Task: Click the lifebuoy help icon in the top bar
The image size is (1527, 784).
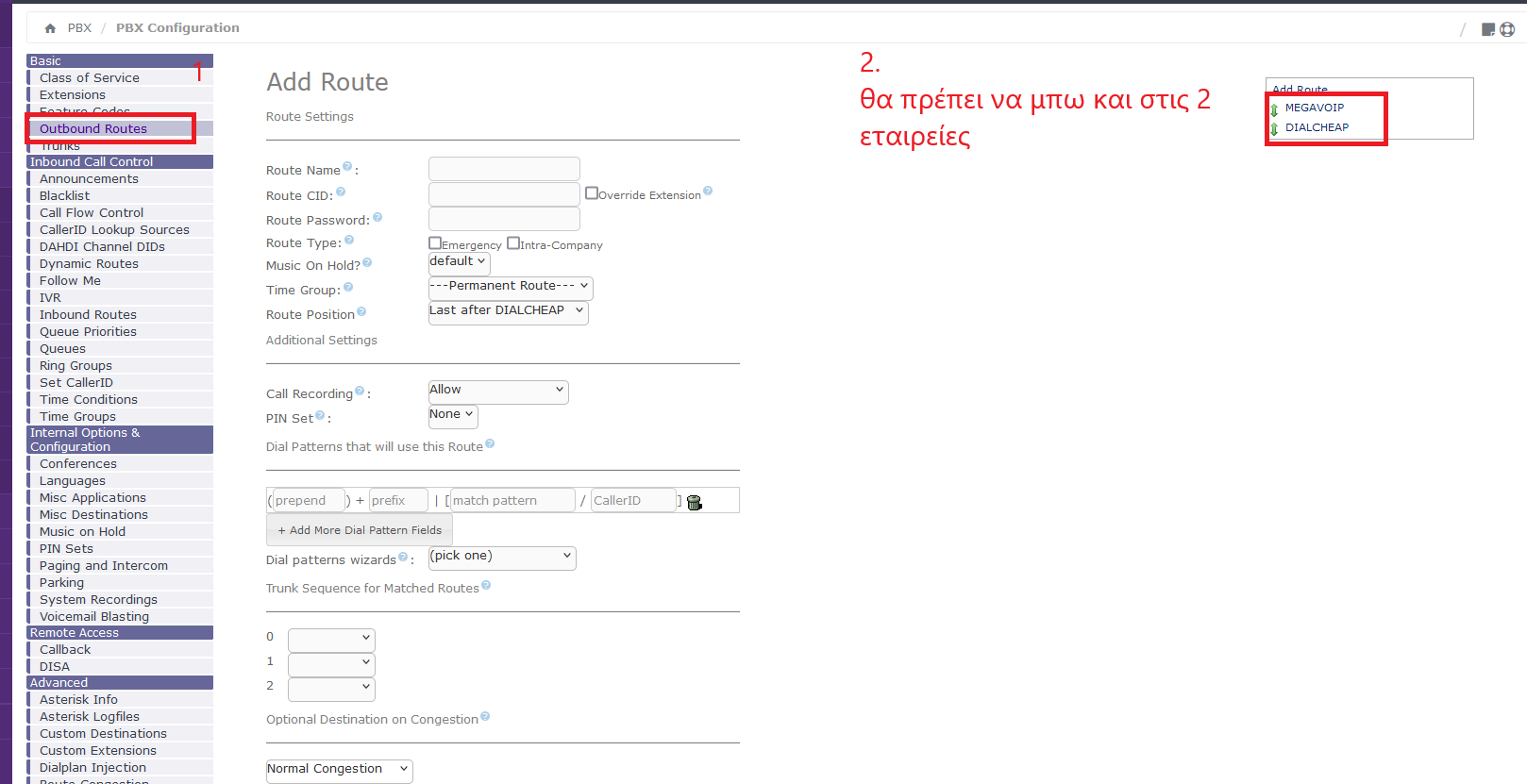Action: coord(1507,29)
